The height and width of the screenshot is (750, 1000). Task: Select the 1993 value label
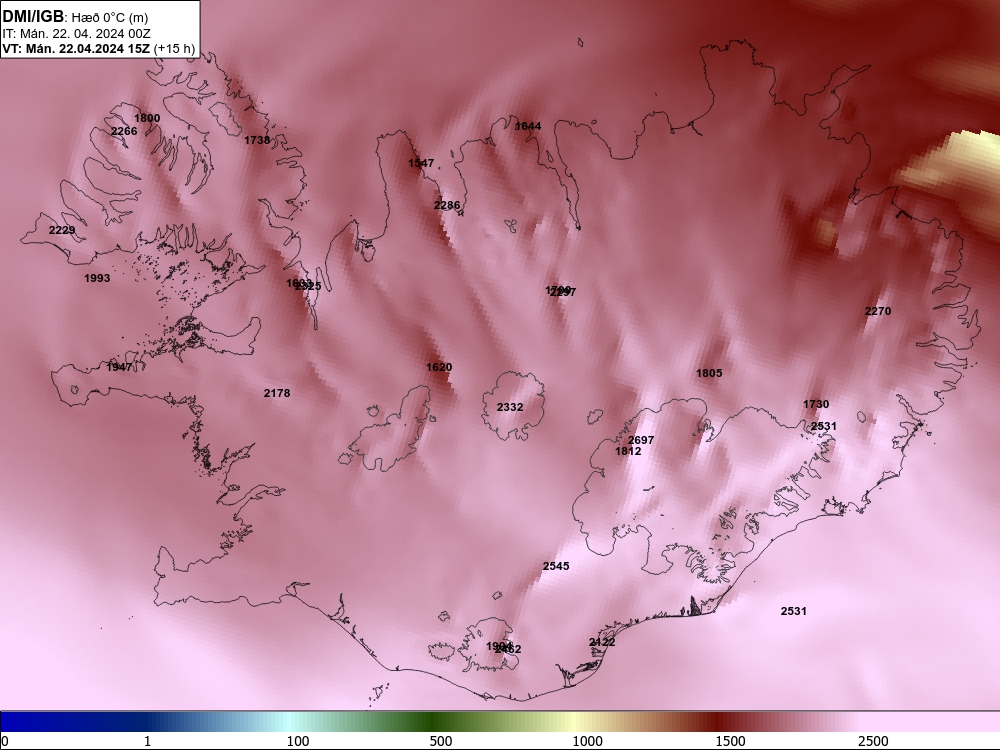[97, 278]
